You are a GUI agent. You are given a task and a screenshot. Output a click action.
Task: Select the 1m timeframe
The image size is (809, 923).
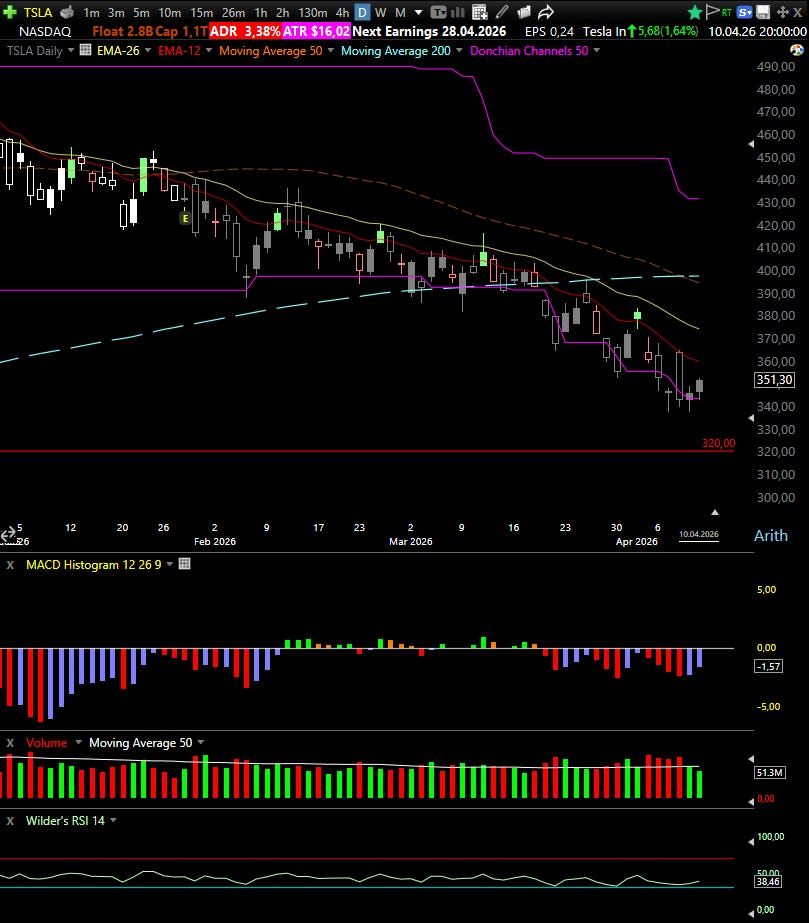coord(91,12)
